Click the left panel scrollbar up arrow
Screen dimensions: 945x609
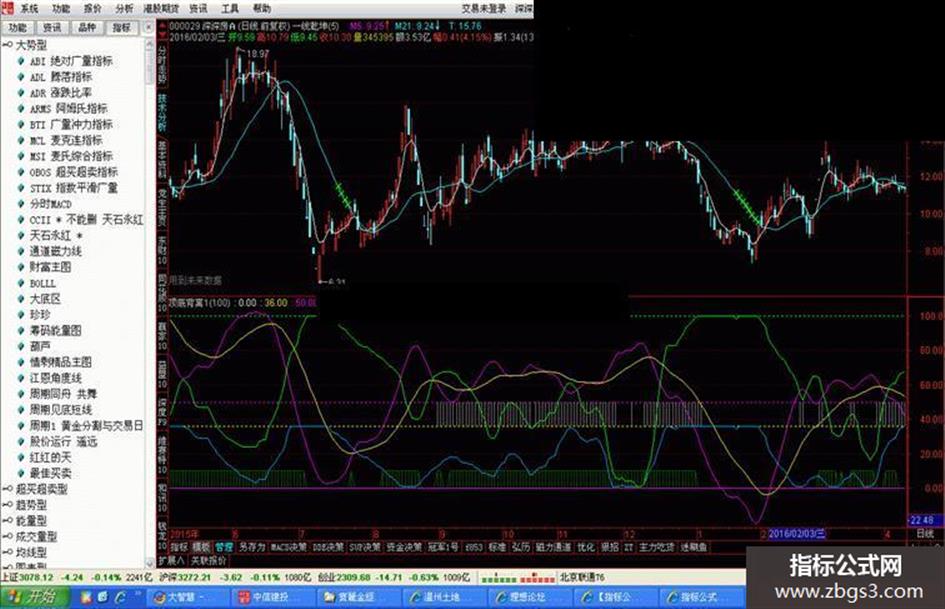click(150, 45)
